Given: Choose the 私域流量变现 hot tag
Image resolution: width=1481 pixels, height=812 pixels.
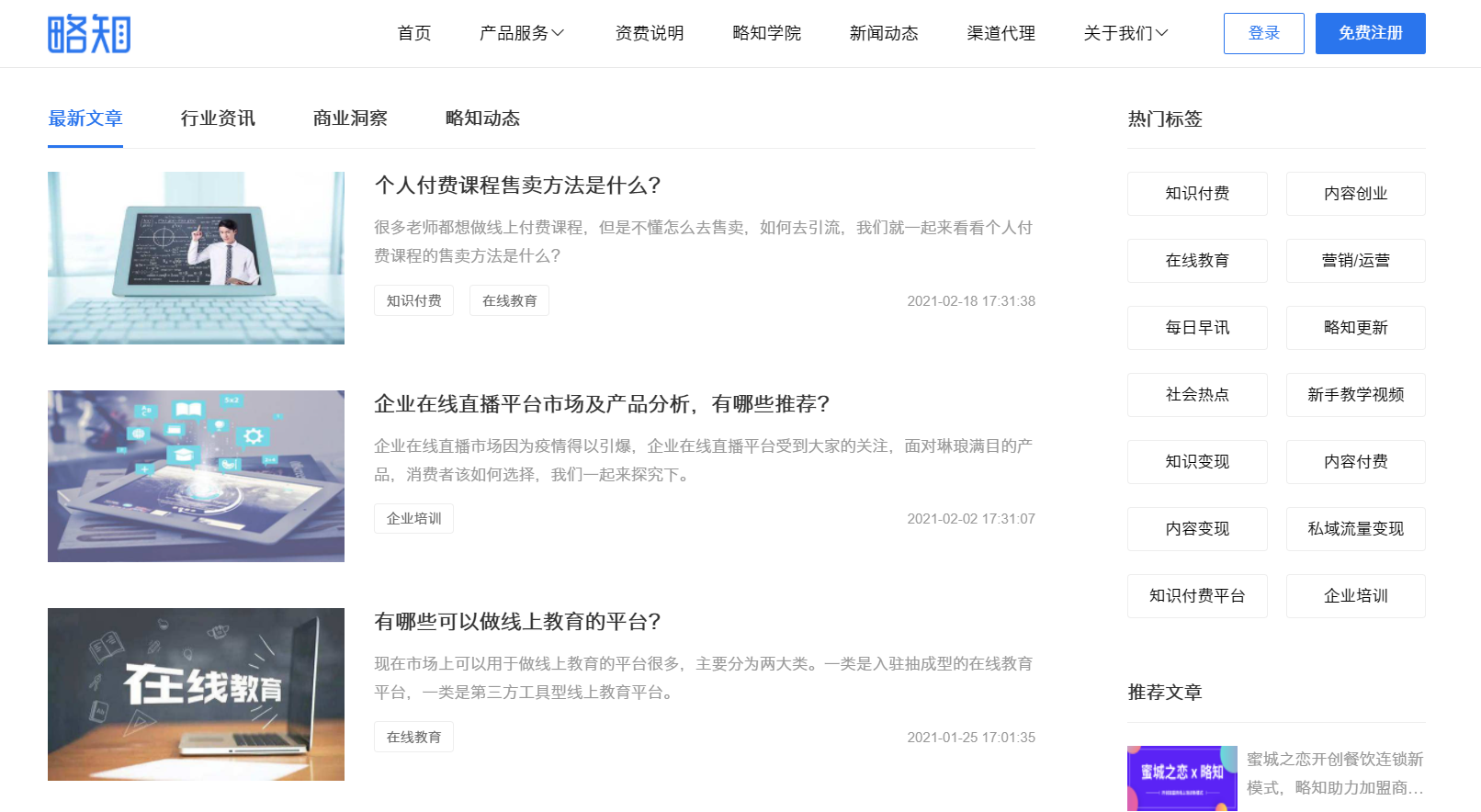Looking at the screenshot, I should tap(1355, 529).
